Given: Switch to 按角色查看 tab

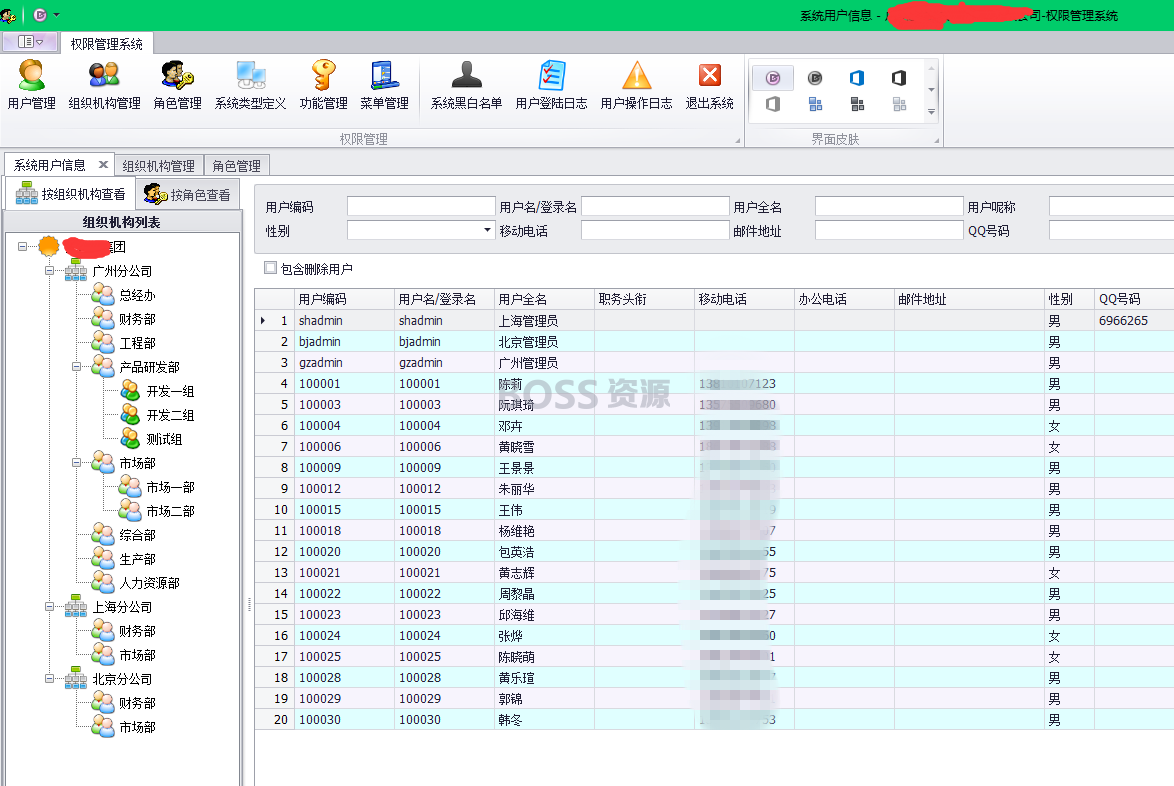Looking at the screenshot, I should [x=187, y=195].
